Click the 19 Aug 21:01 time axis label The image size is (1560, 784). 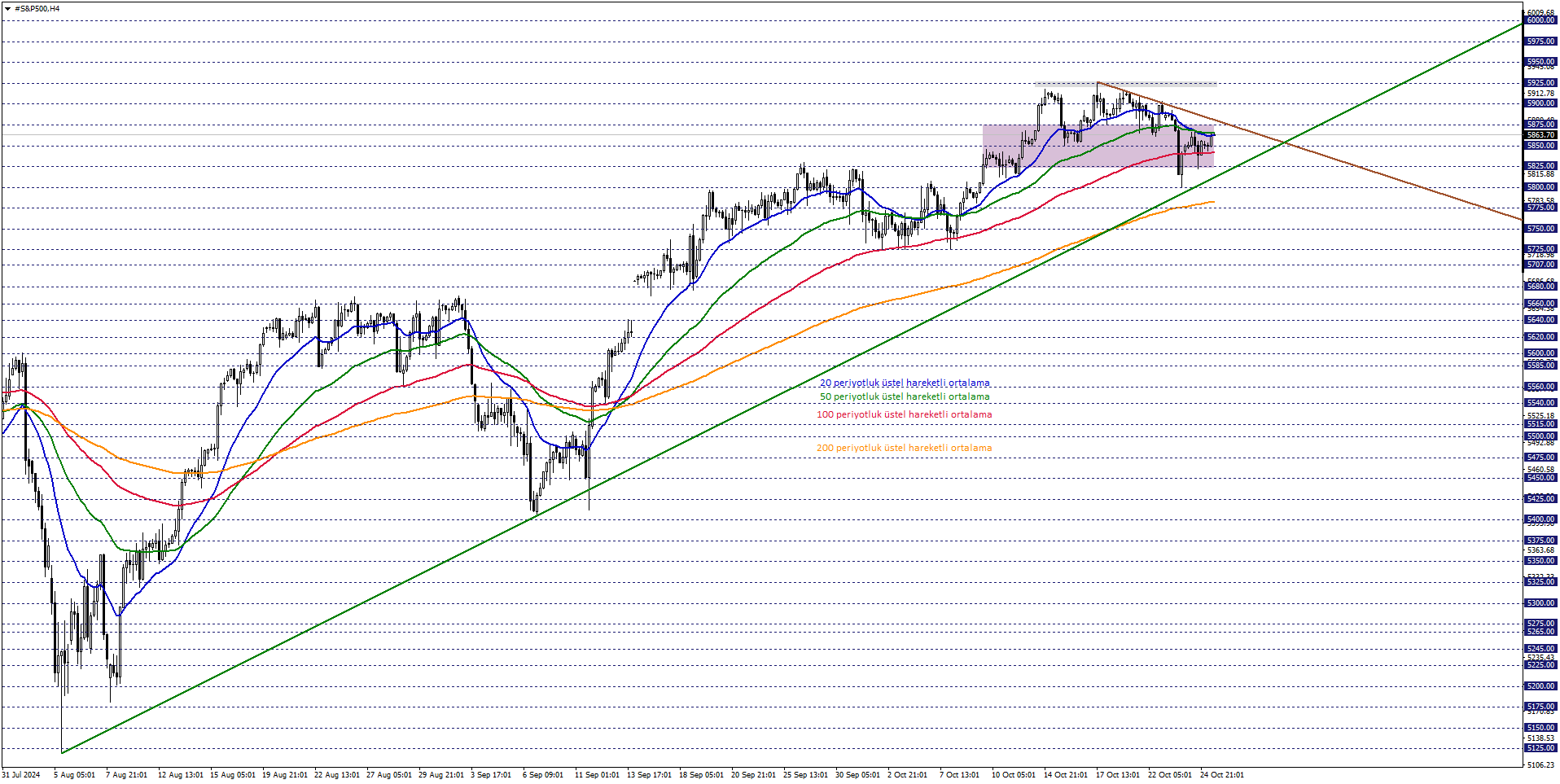click(x=285, y=775)
